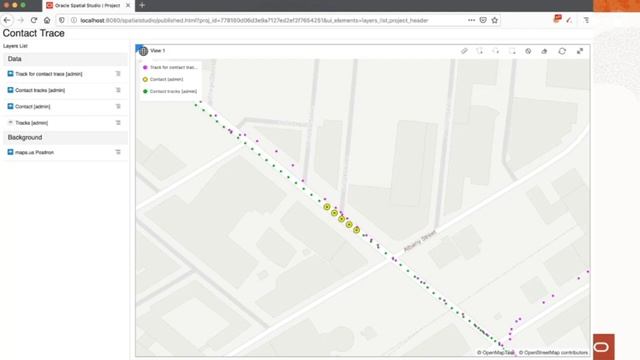Screen dimensions: 640x360
Task: Click the eraser clear-selection icon
Action: point(544,51)
